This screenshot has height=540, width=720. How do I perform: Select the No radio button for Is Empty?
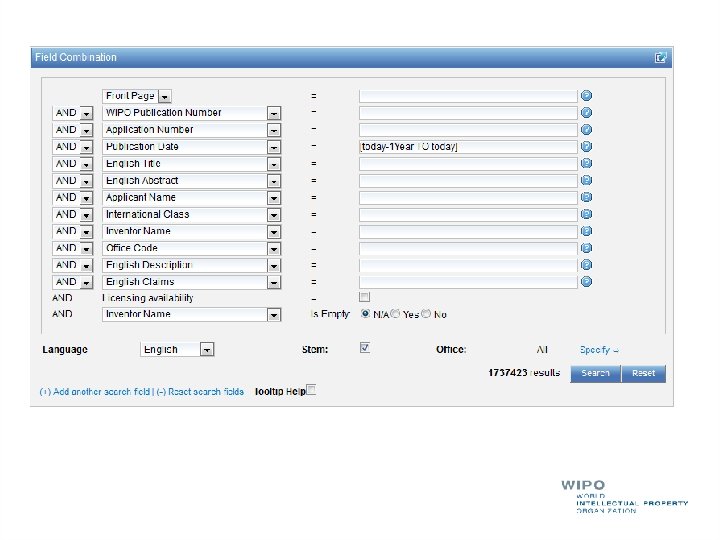[x=426, y=314]
